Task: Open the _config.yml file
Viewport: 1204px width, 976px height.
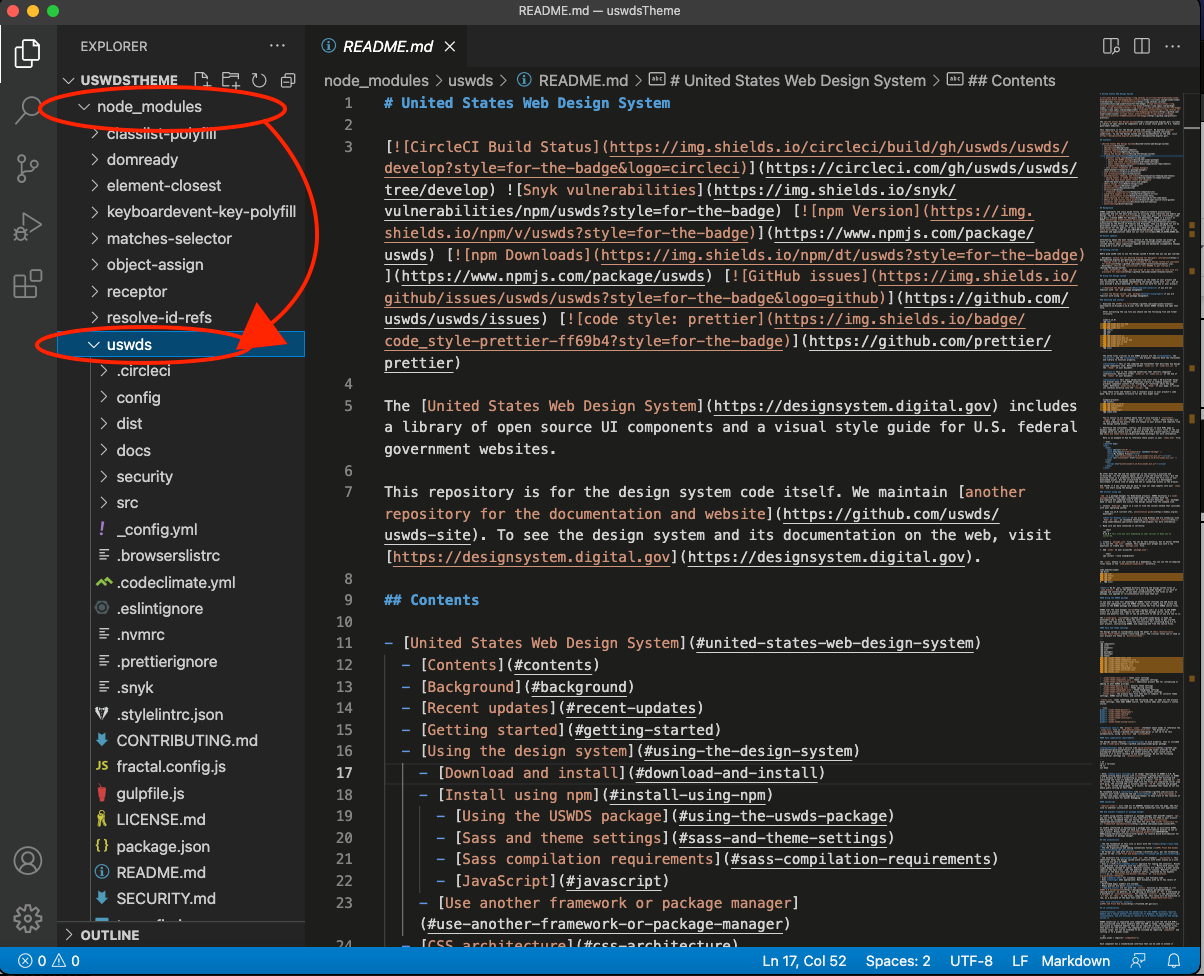Action: click(x=181, y=530)
